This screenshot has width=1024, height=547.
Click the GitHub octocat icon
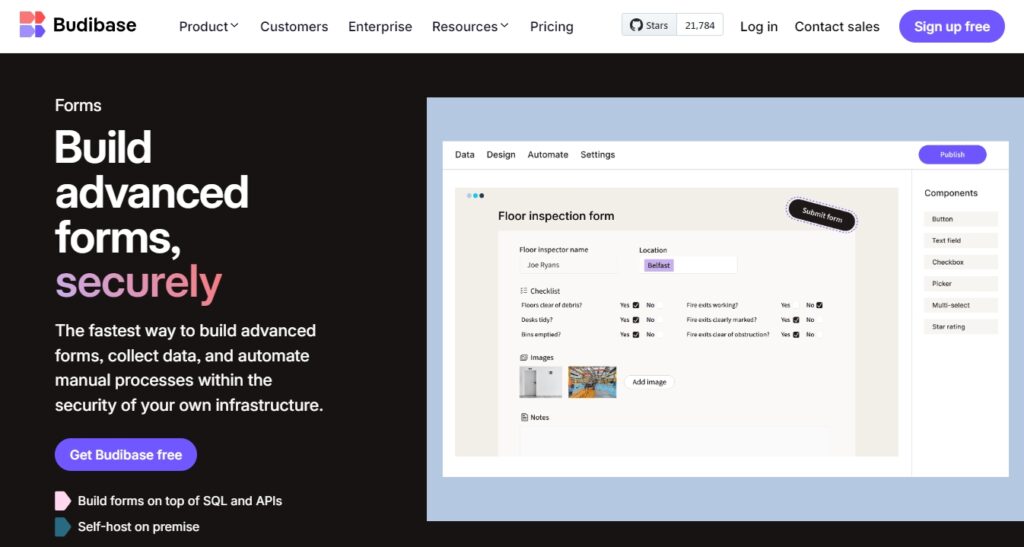coord(636,25)
